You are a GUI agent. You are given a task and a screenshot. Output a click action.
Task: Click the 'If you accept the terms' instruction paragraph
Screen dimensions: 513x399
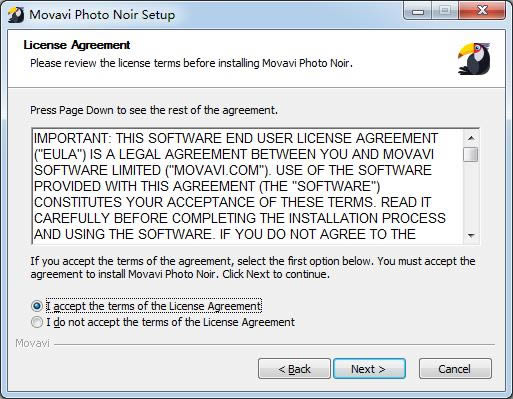[x=253, y=267]
